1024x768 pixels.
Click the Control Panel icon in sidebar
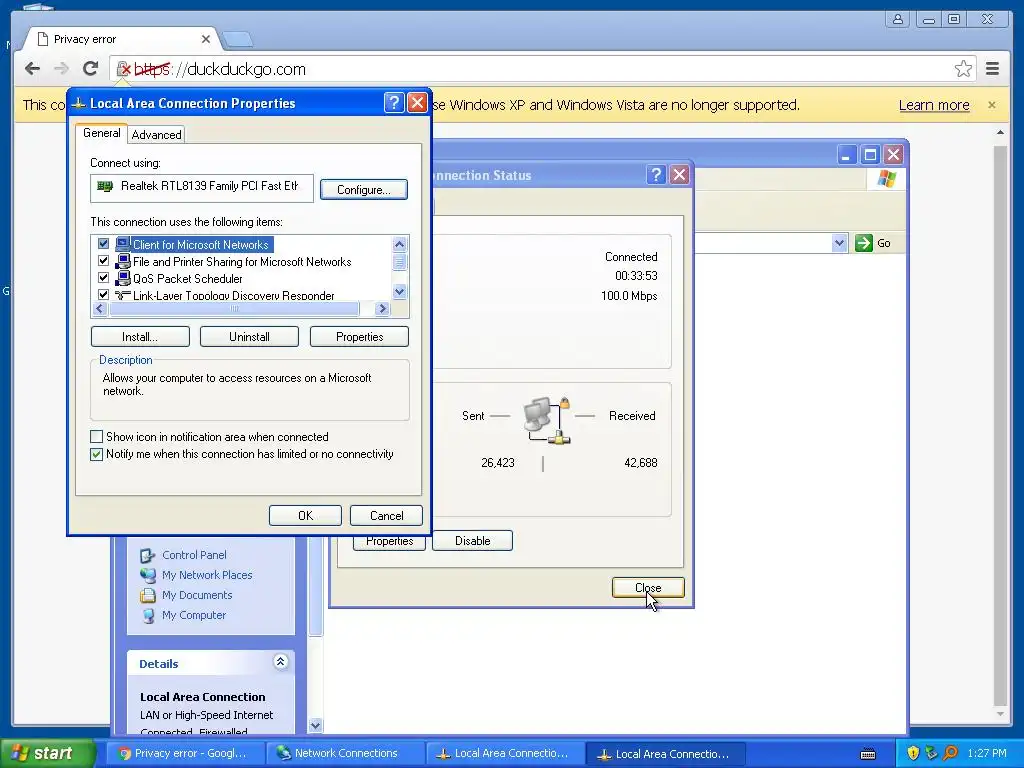[148, 556]
